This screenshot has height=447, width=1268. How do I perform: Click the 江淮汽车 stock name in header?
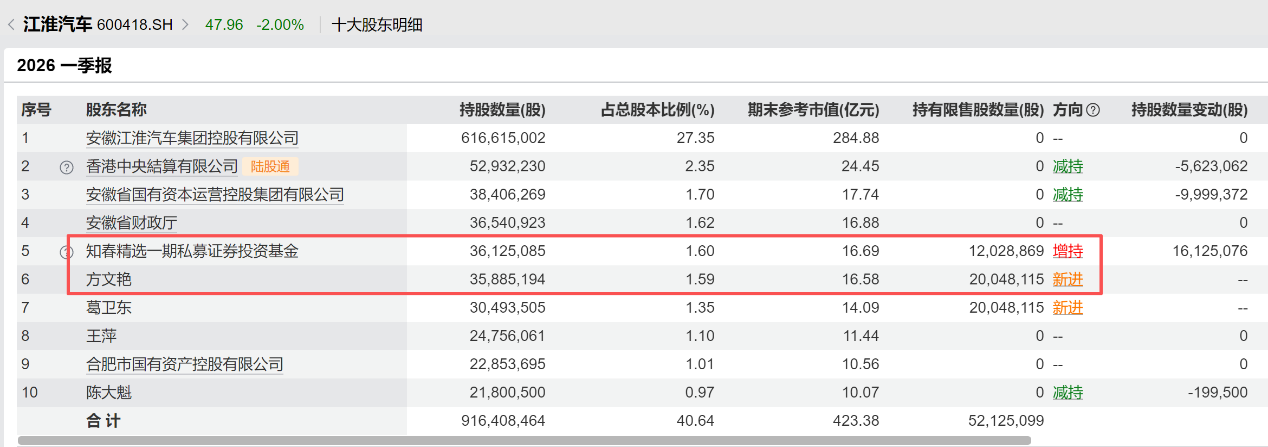(x=58, y=25)
